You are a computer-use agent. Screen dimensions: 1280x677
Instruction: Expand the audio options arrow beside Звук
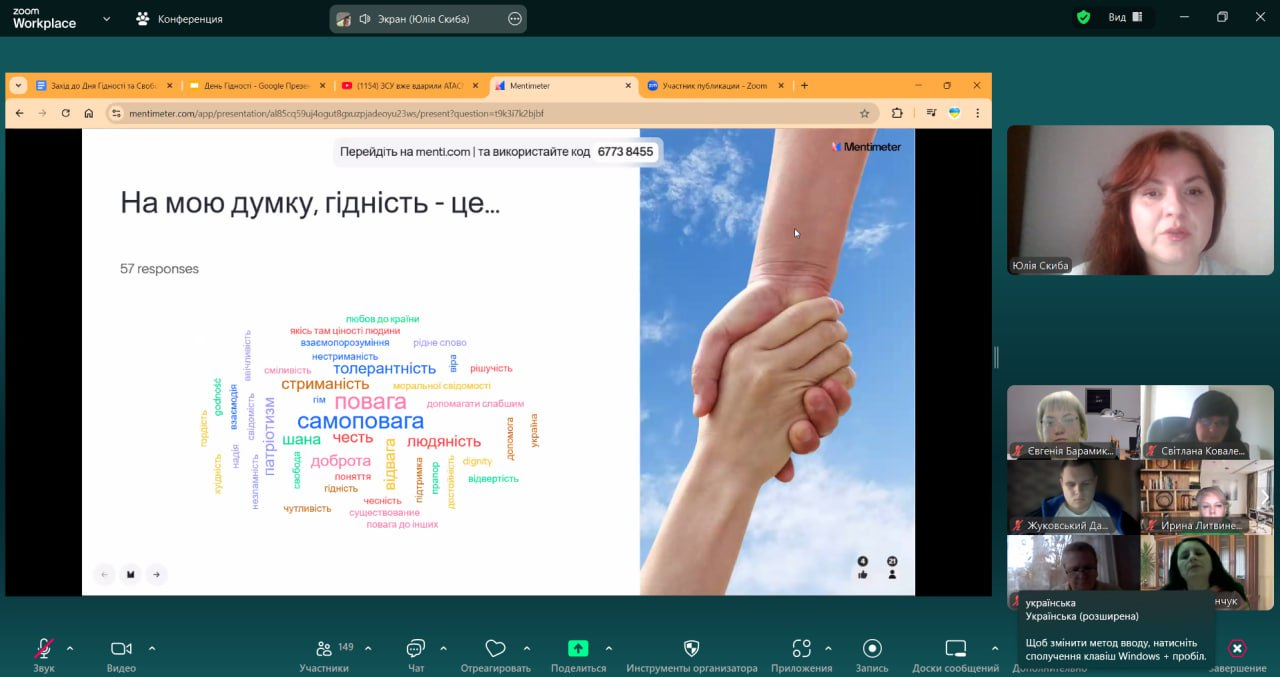coord(70,648)
